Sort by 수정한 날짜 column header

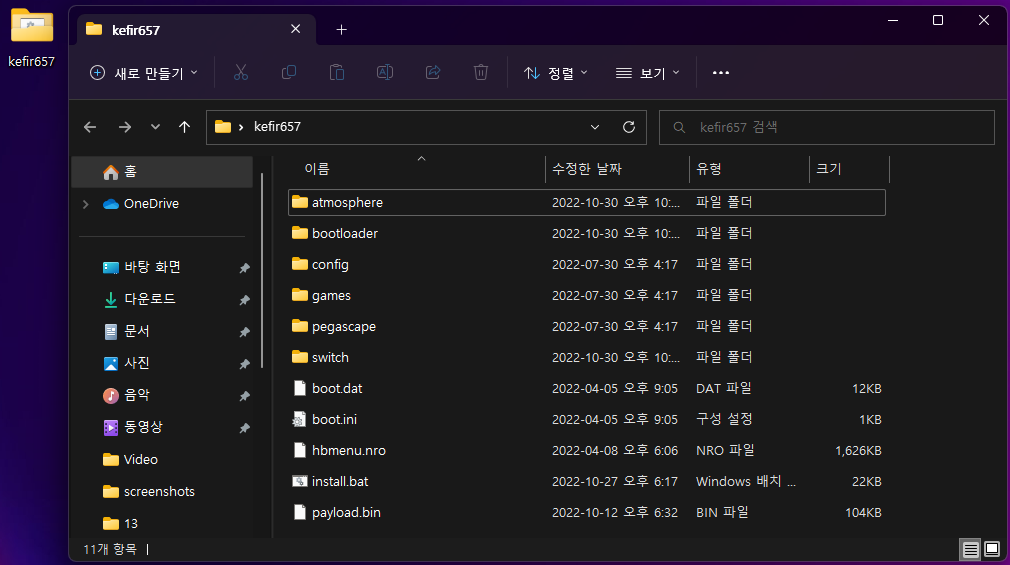click(617, 169)
